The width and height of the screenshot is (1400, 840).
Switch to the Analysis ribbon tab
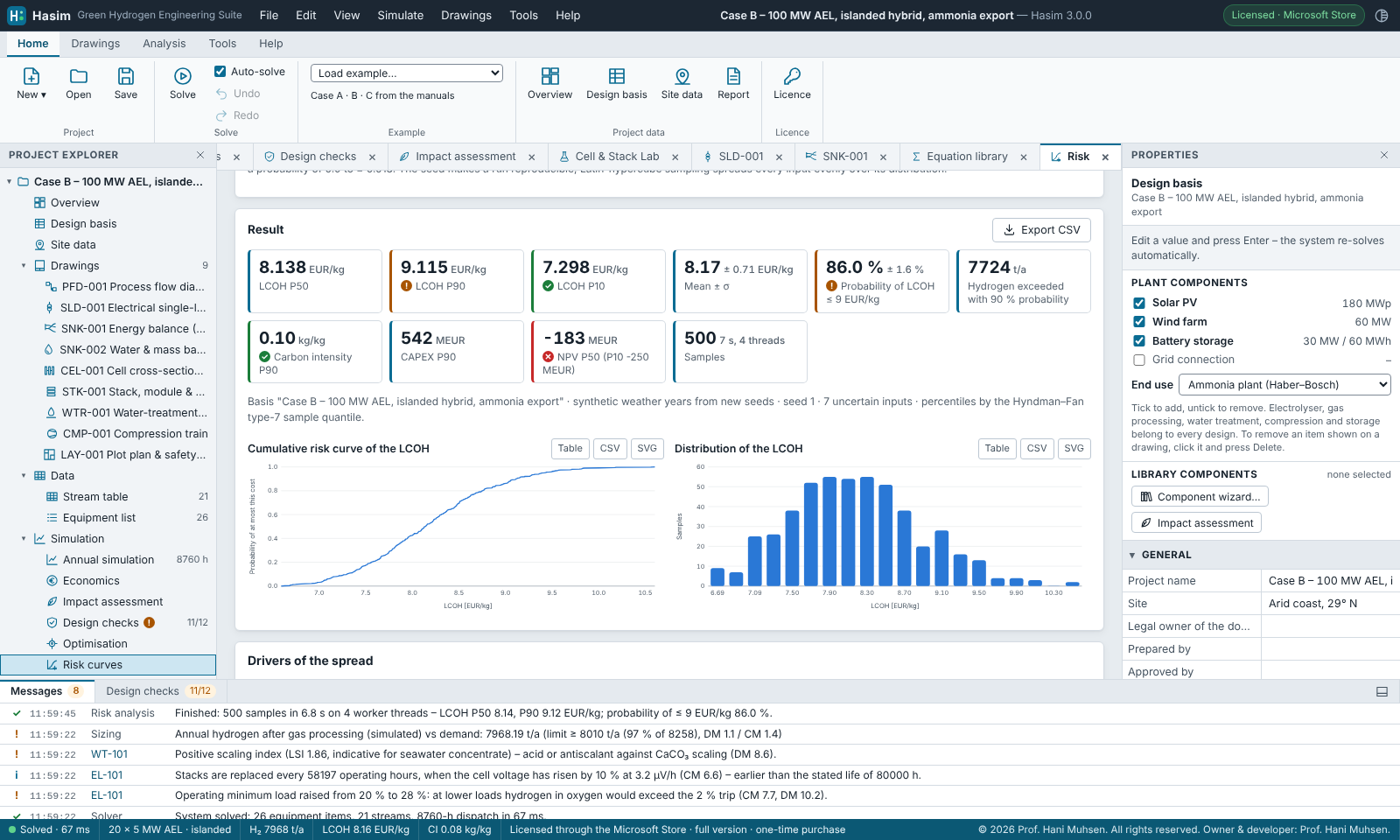[164, 44]
